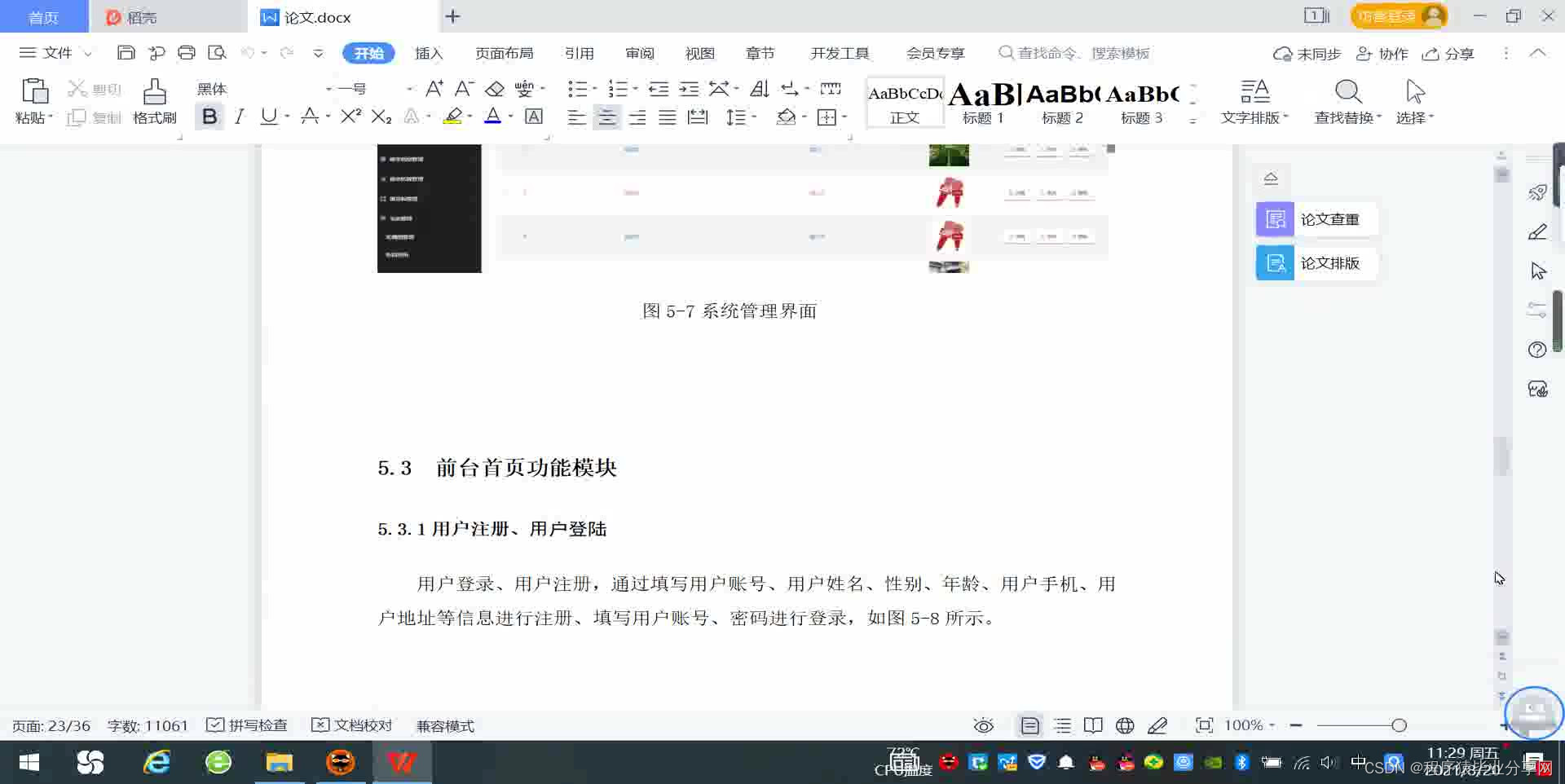Increase font size with A+ icon
Screen dimensions: 1565x784
click(434, 88)
